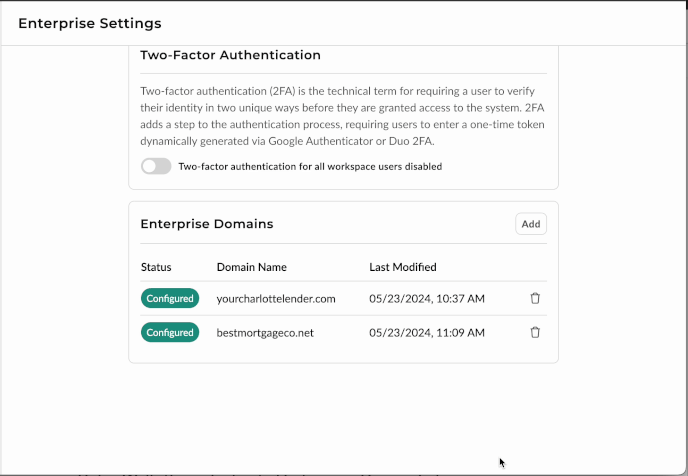Select the Two-Factor Authentication section heading
Screen dimensions: 688x476
[230, 55]
